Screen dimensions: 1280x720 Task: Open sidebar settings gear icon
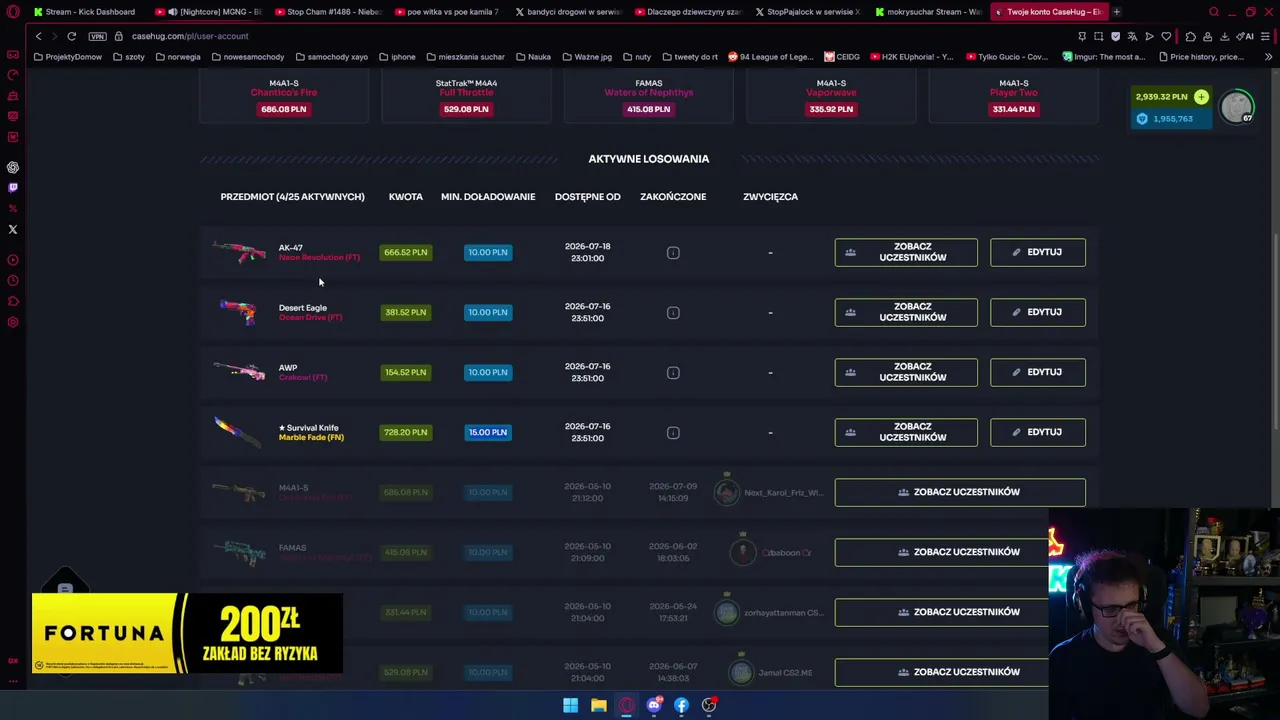[13, 322]
